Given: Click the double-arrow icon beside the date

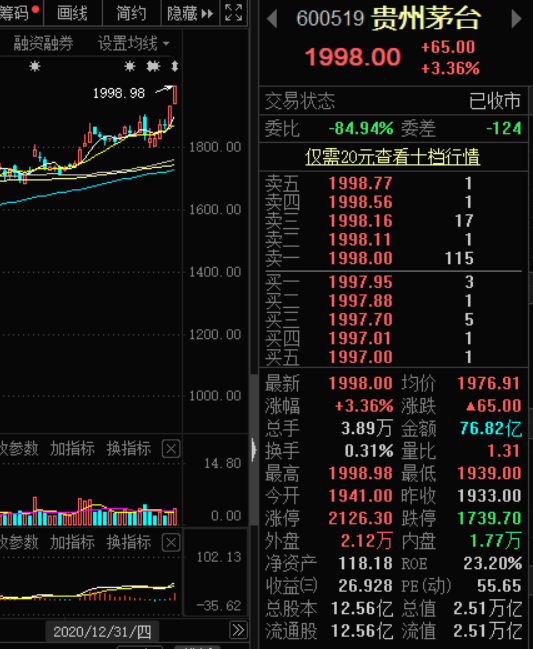Looking at the screenshot, I should coord(238,630).
